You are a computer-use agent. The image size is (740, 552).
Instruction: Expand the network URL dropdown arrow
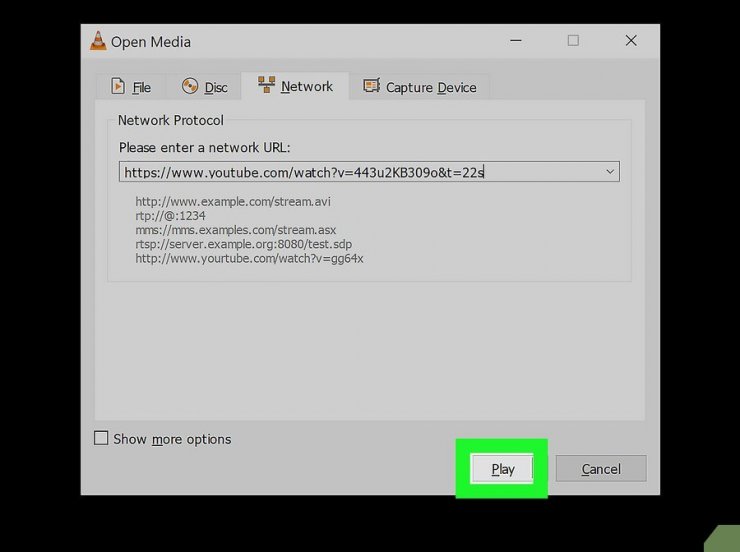609,172
